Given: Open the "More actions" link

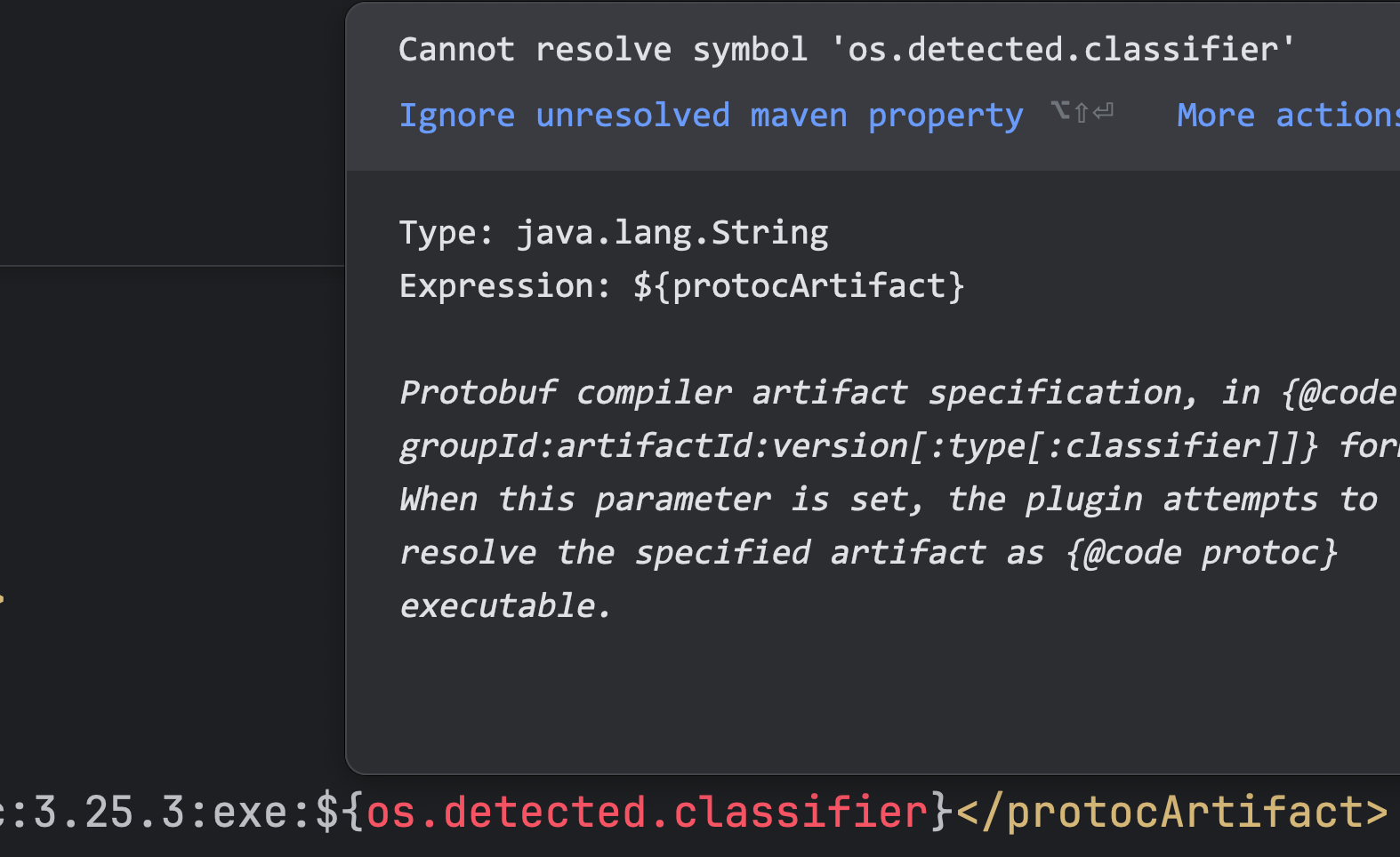Looking at the screenshot, I should tap(1288, 115).
